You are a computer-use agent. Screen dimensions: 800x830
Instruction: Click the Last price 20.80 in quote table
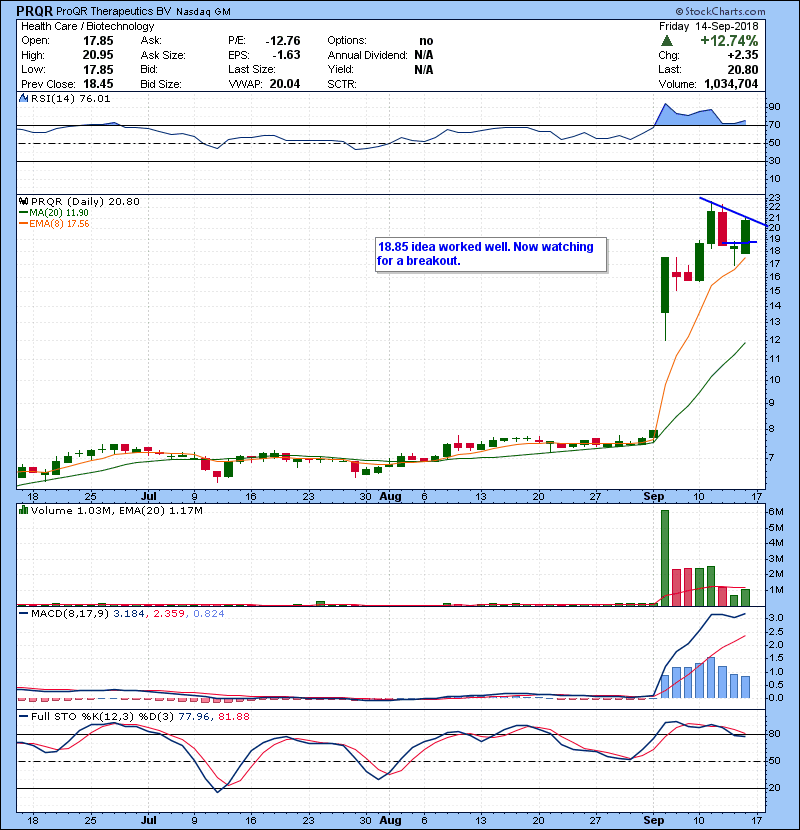[x=743, y=69]
